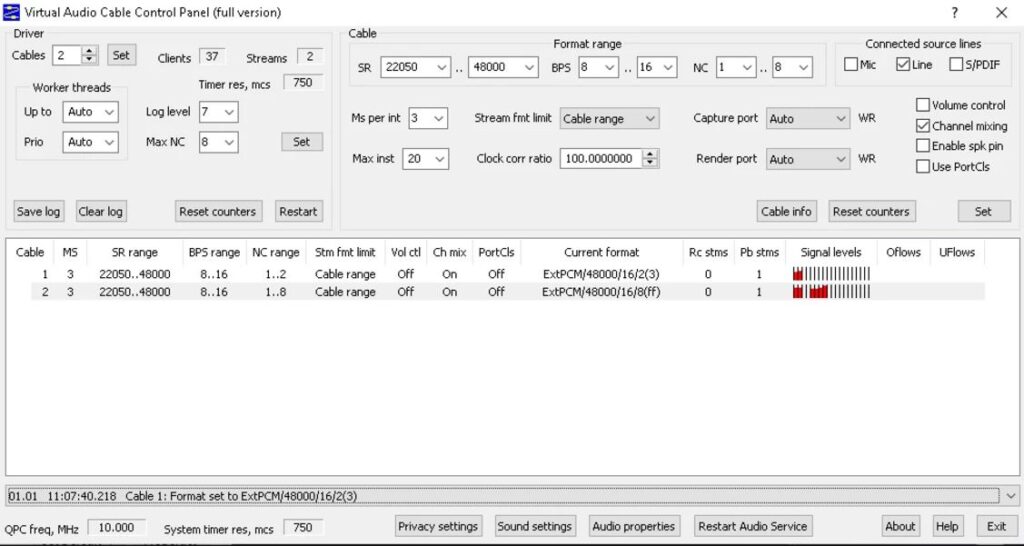Open the Ms per int dropdown
Viewport: 1024px width, 546px height.
[x=428, y=118]
